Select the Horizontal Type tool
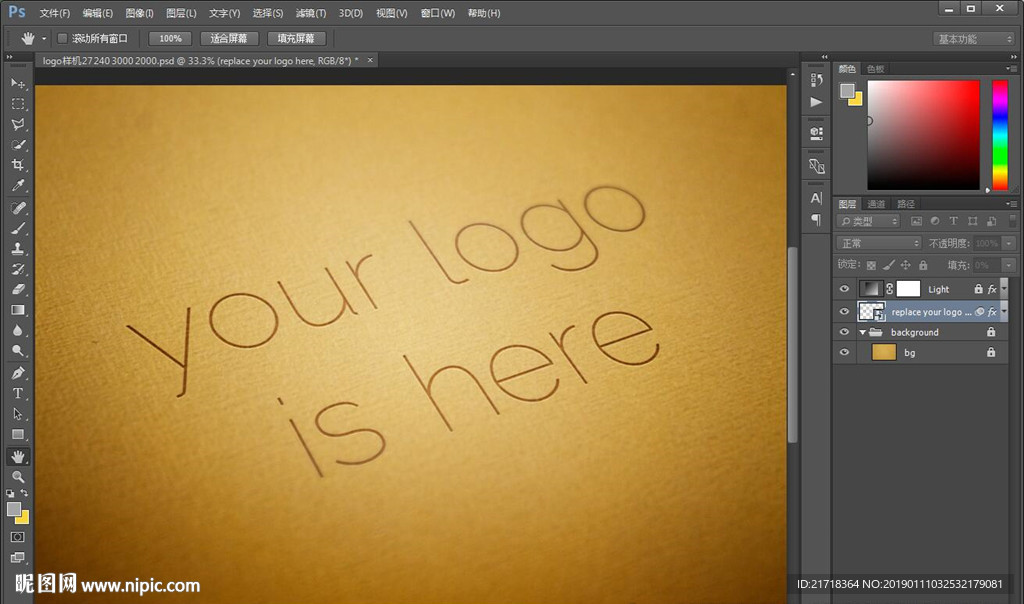This screenshot has height=604, width=1024. click(18, 393)
